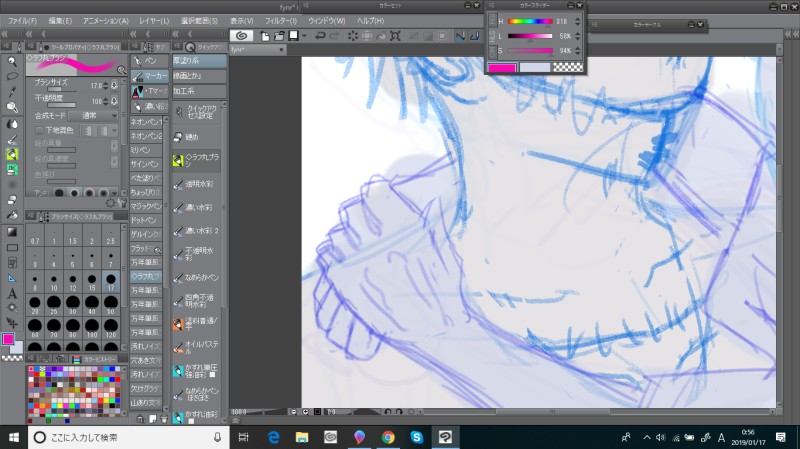Pick main magenta color swatch in toolbar
Image resolution: width=800 pixels, height=449 pixels.
8,339
